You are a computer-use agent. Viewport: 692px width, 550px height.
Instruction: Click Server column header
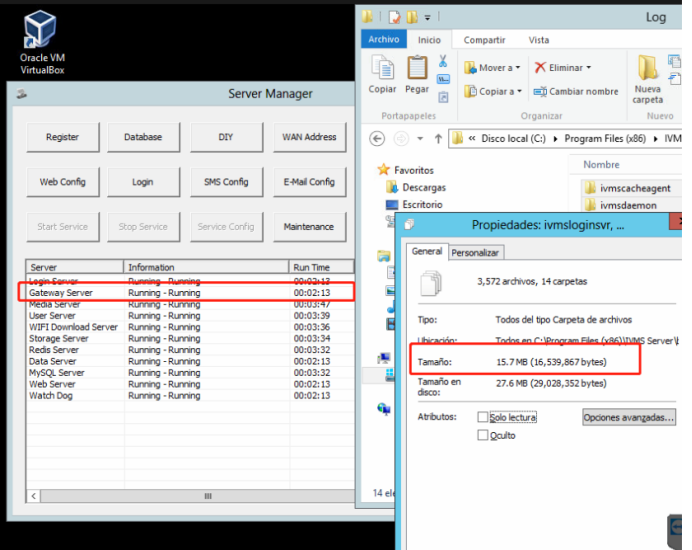point(75,267)
